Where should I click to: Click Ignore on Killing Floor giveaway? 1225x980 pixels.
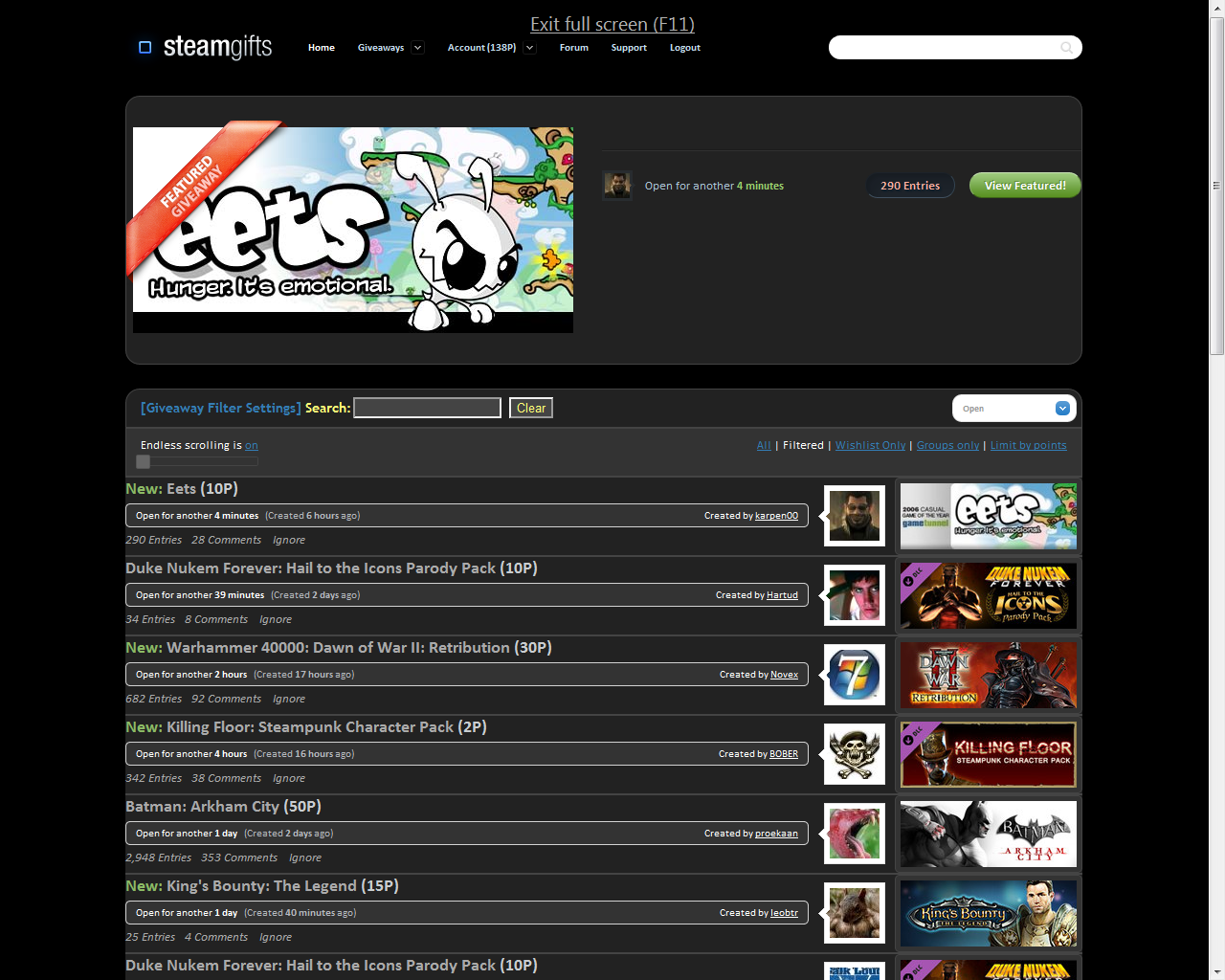point(289,779)
